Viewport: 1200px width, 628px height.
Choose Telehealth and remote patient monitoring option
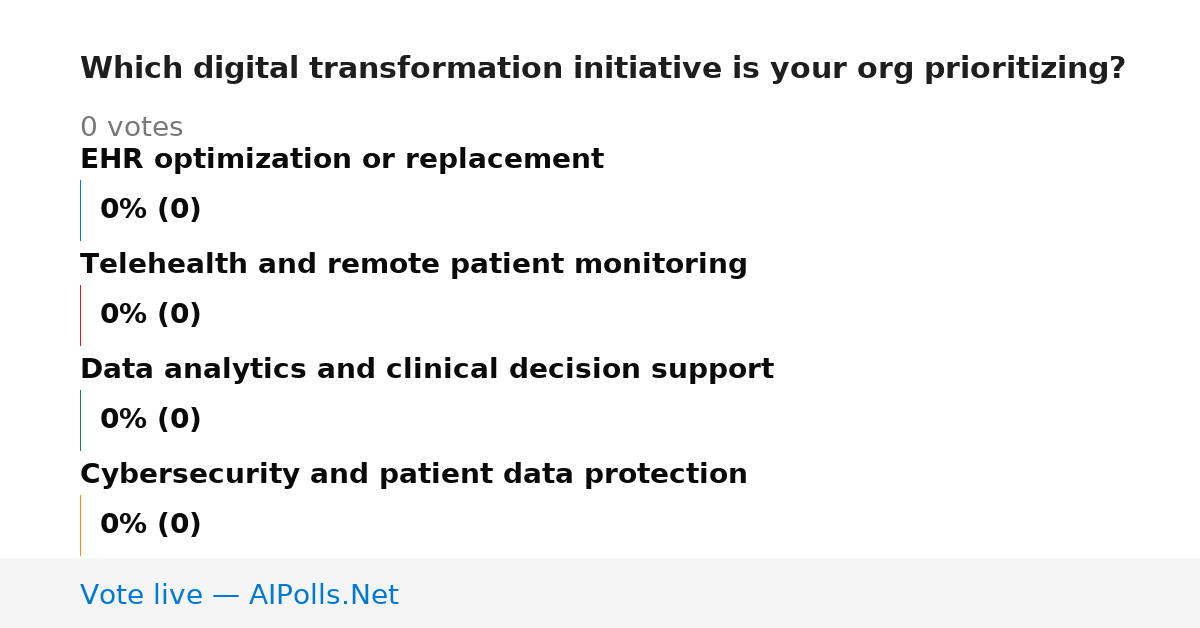tap(414, 265)
